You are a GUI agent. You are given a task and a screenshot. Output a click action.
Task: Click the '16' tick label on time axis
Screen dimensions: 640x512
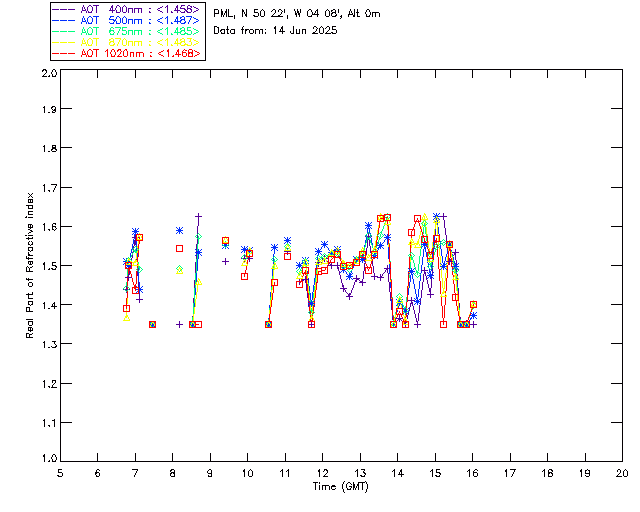click(x=473, y=473)
